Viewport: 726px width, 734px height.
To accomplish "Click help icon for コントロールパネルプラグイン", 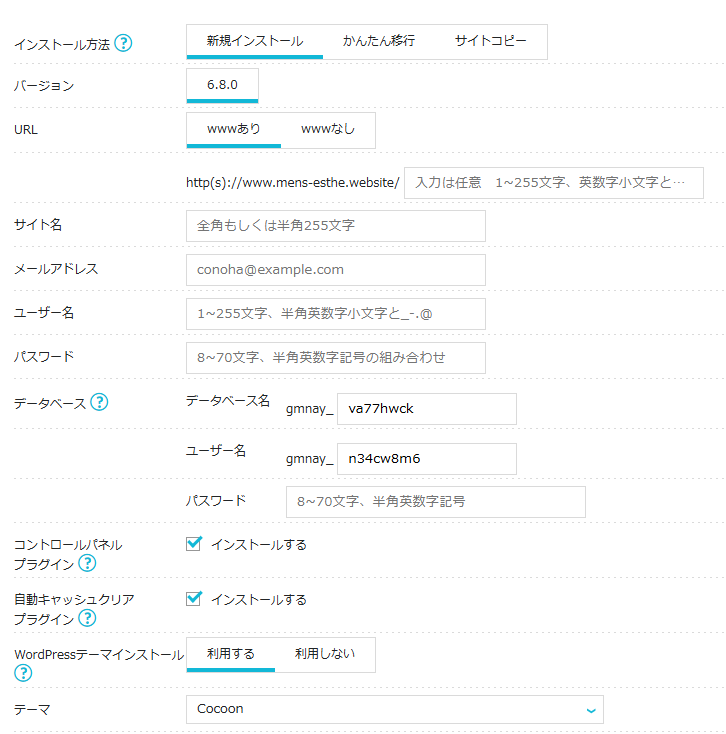I will tap(87, 563).
